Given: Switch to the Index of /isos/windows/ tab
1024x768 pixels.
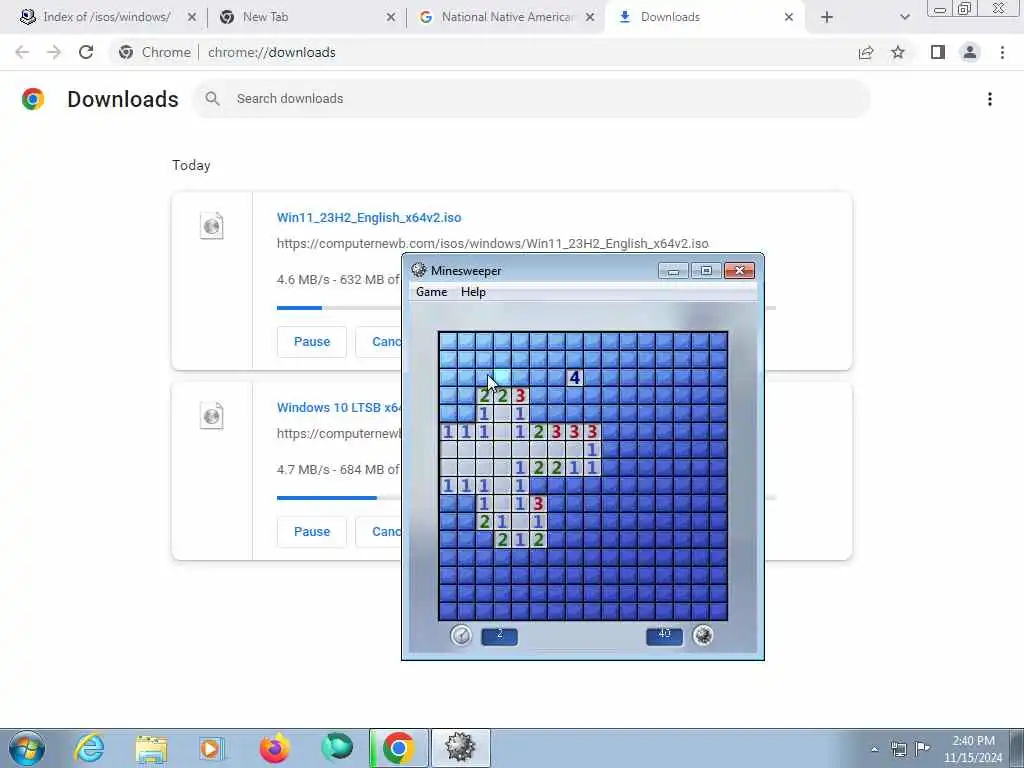Looking at the screenshot, I should pyautogui.click(x=107, y=17).
